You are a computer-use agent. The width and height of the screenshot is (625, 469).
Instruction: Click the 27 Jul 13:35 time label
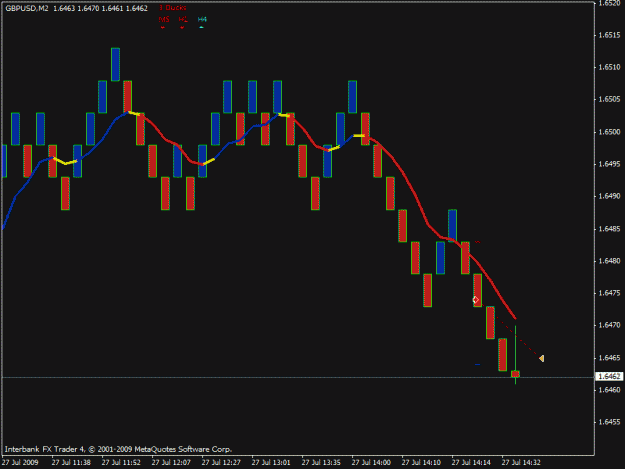(321, 462)
